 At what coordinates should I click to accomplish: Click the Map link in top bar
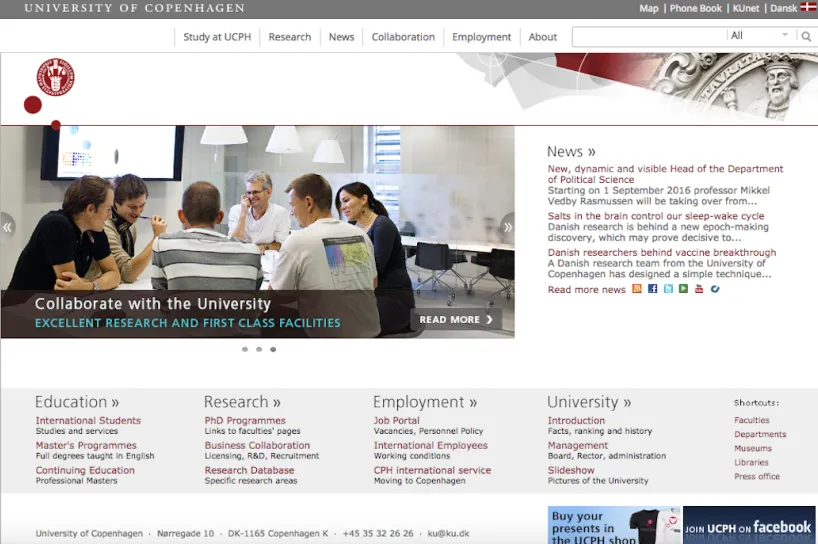(x=649, y=8)
